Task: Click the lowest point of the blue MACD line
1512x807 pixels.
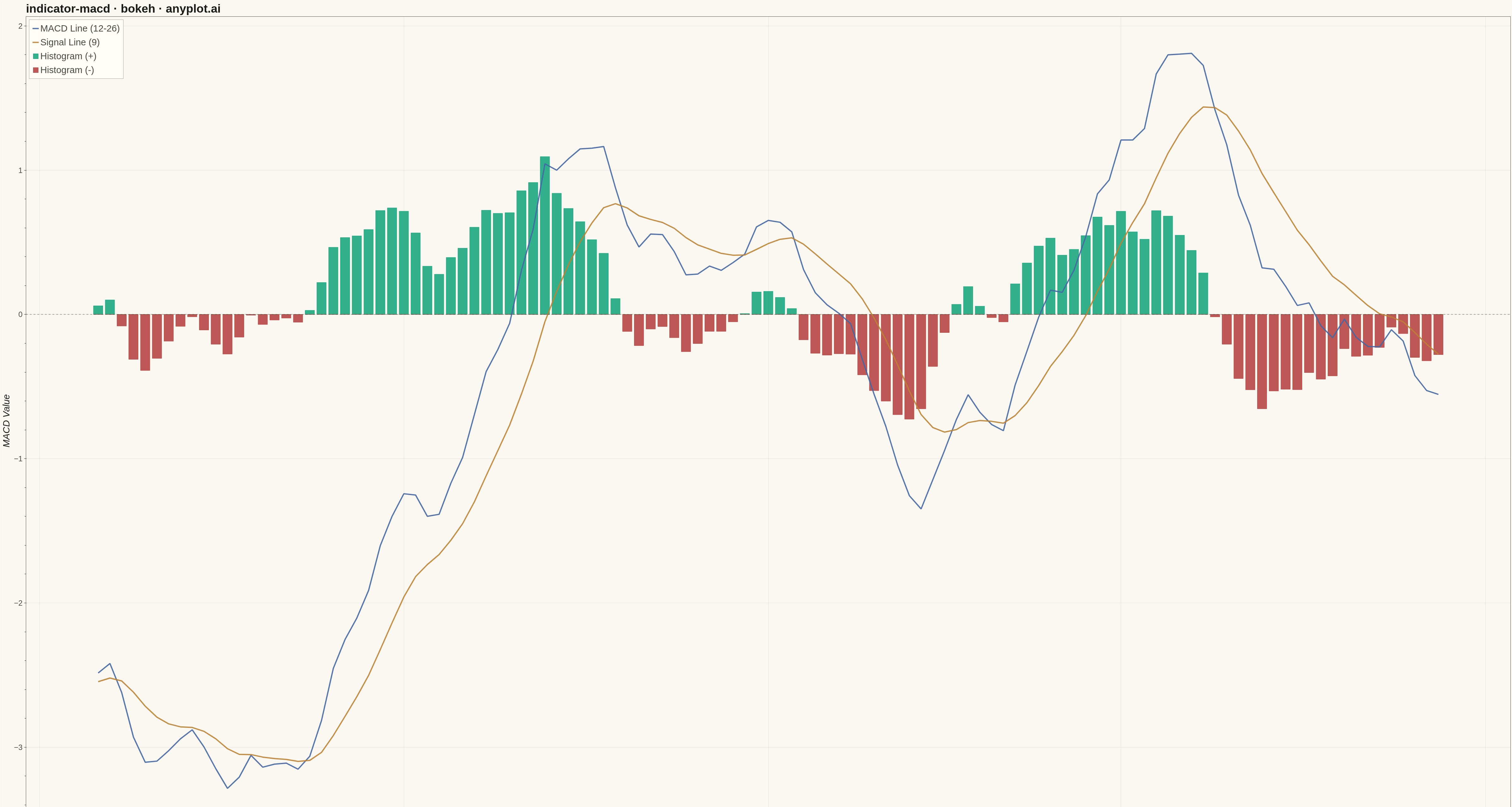Action: (x=228, y=788)
